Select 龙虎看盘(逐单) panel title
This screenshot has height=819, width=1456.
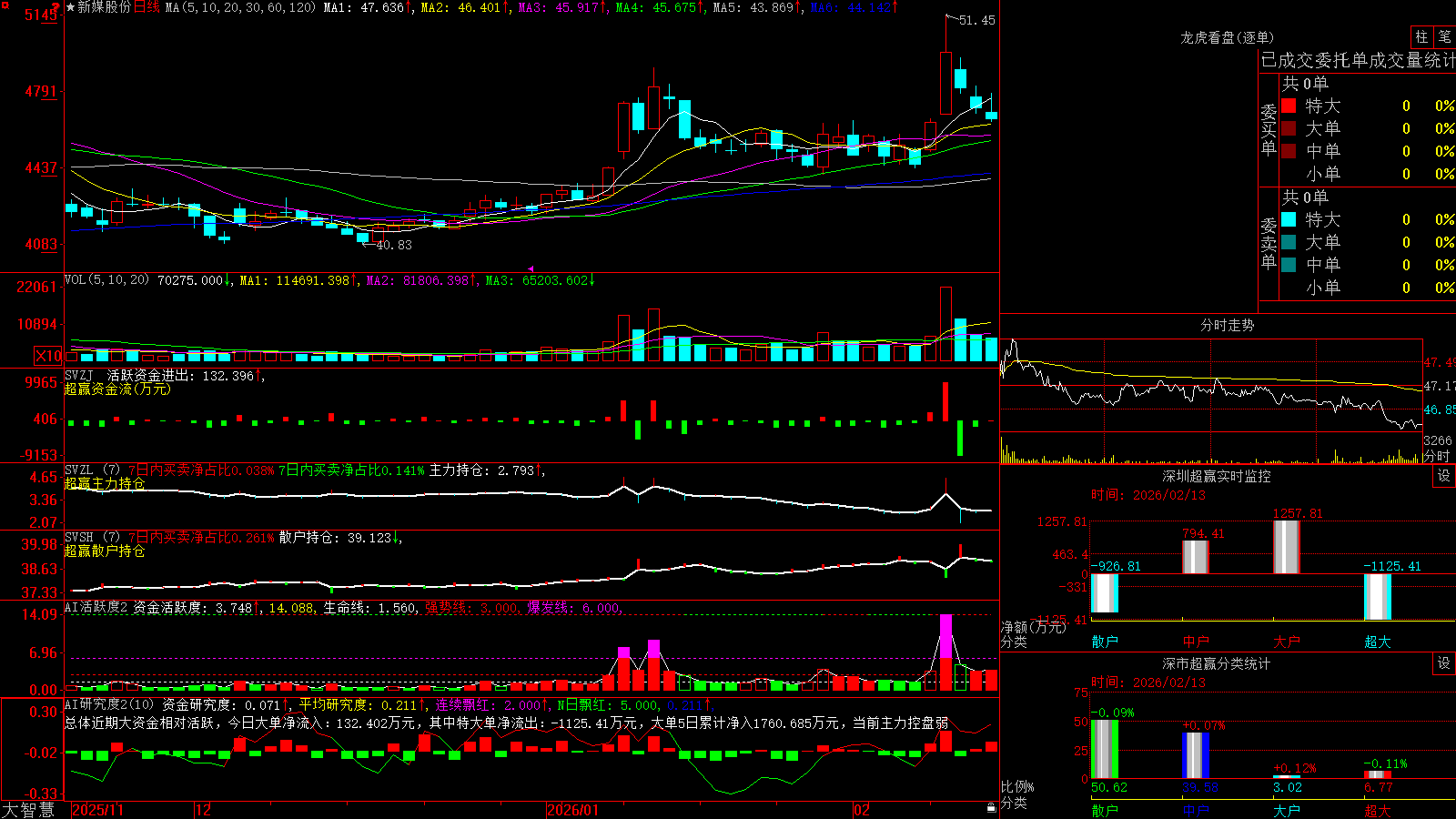(1227, 37)
